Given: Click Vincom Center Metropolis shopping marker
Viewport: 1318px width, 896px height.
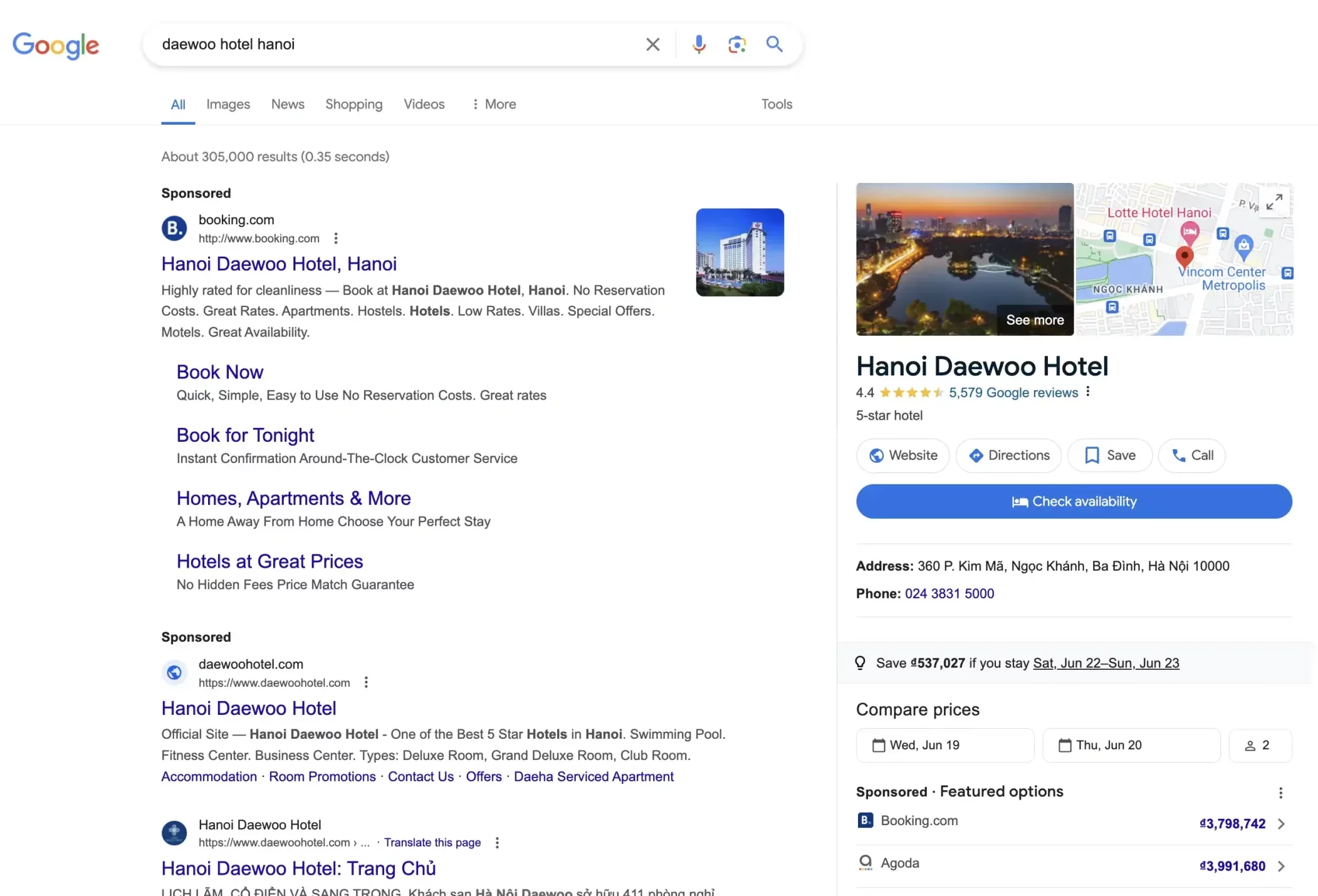Looking at the screenshot, I should tap(1243, 247).
